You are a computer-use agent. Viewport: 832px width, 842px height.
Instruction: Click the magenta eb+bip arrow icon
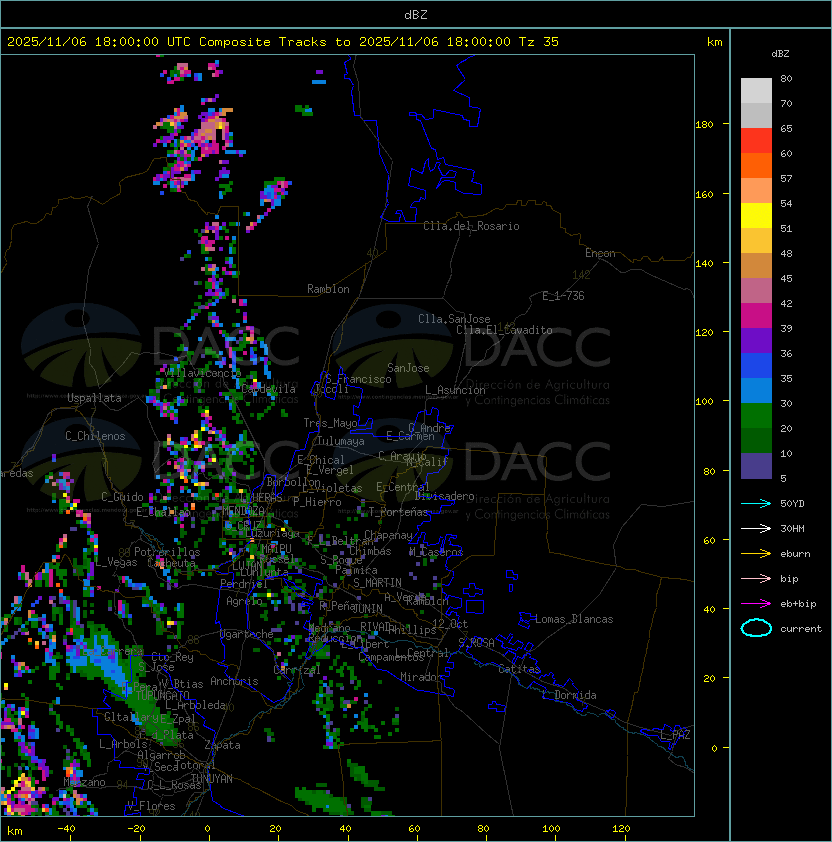tap(756, 604)
